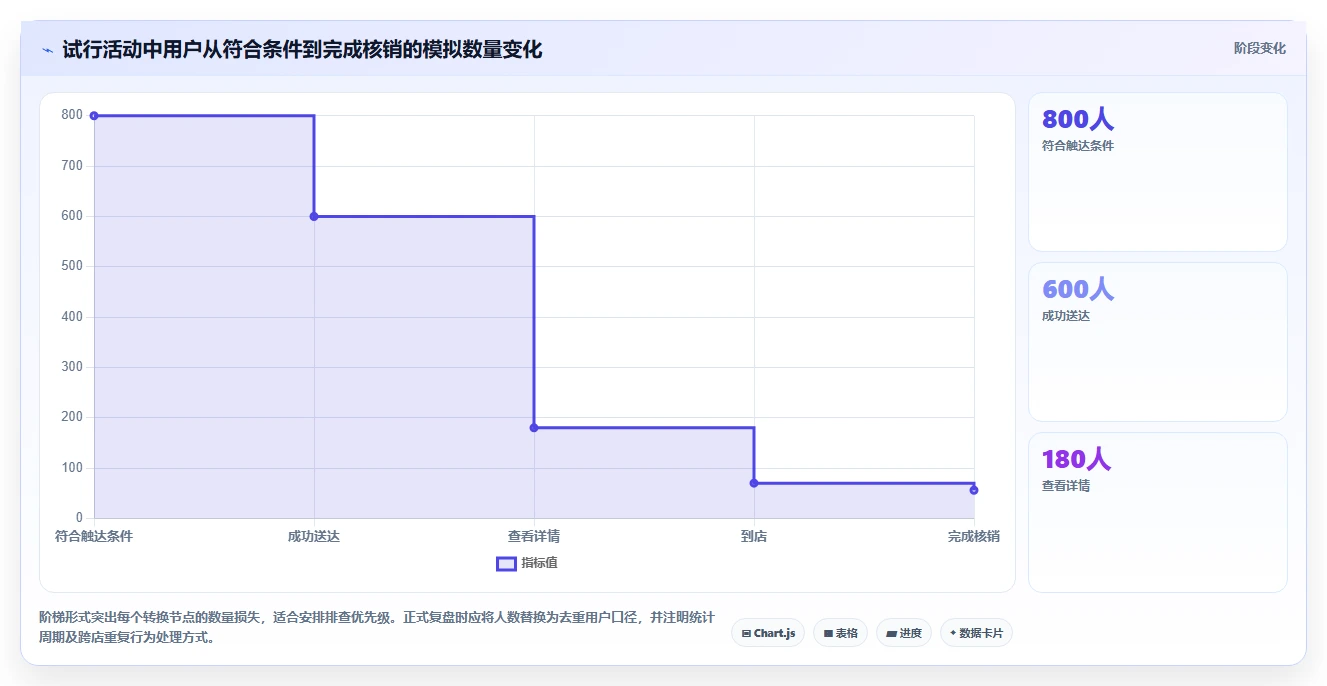Click the data point at 到店
Screen dimensions: 1327x686
click(754, 483)
